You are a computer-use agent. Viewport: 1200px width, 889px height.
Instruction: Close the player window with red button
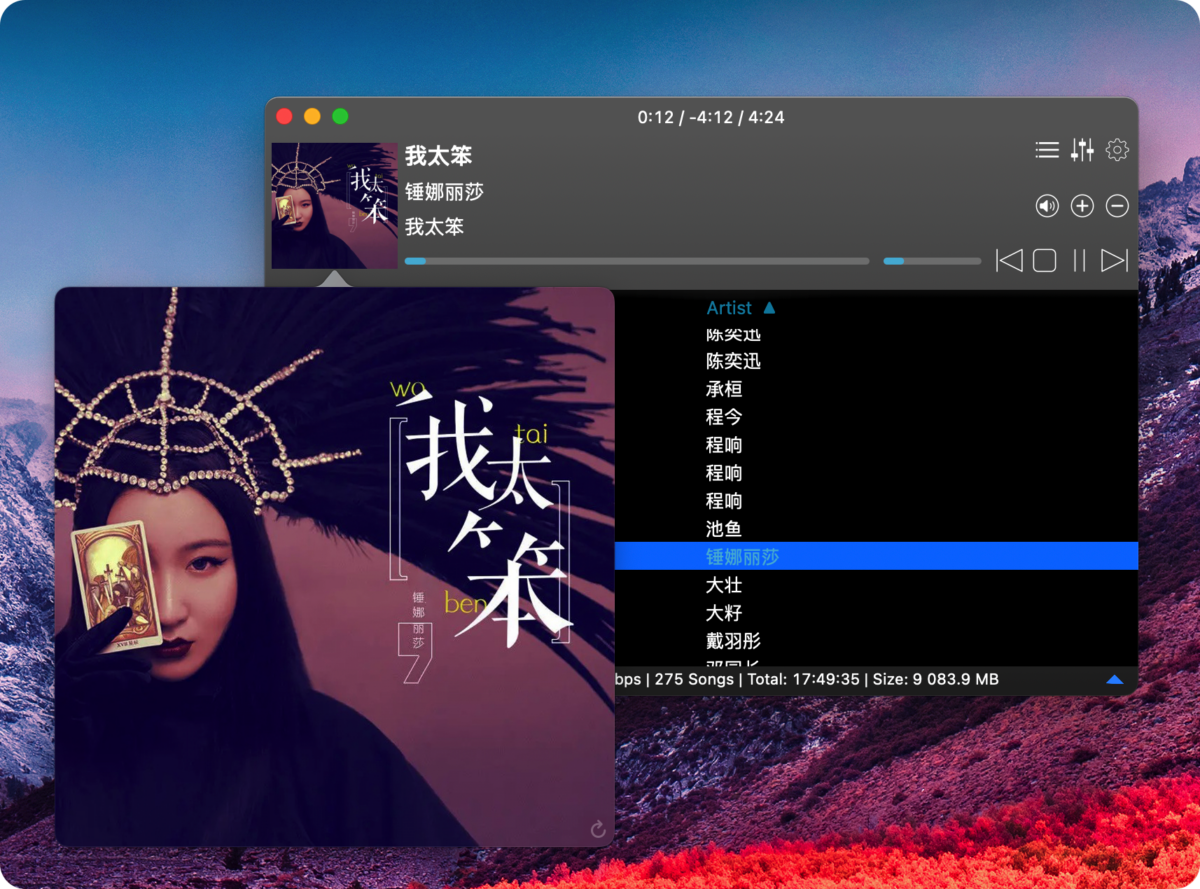click(284, 116)
